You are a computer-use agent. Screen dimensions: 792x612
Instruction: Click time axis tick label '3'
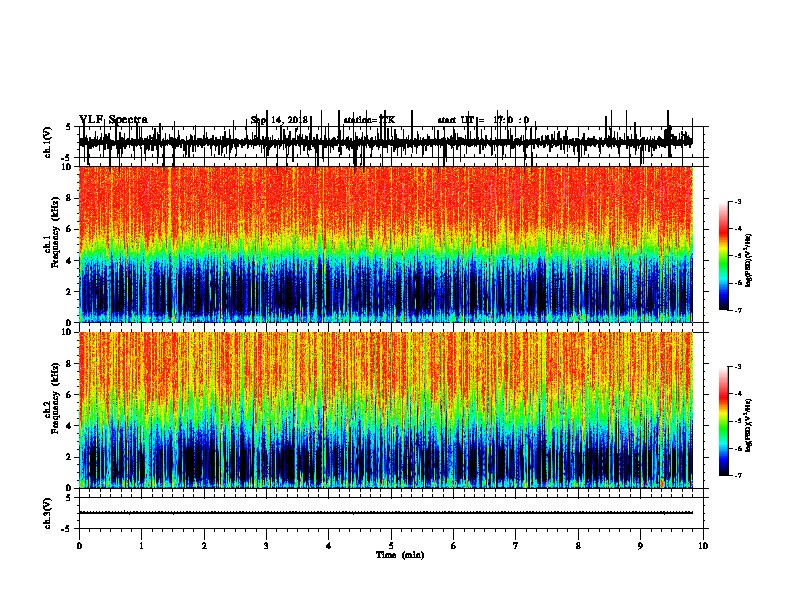pyautogui.click(x=266, y=546)
